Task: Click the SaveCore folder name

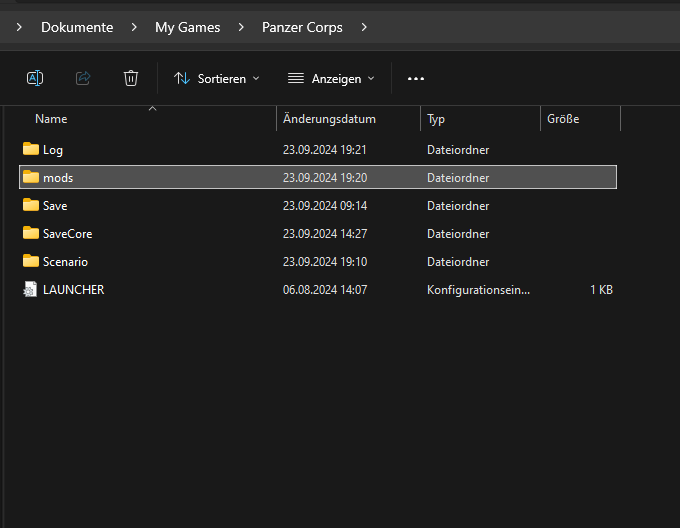Action: coord(68,234)
